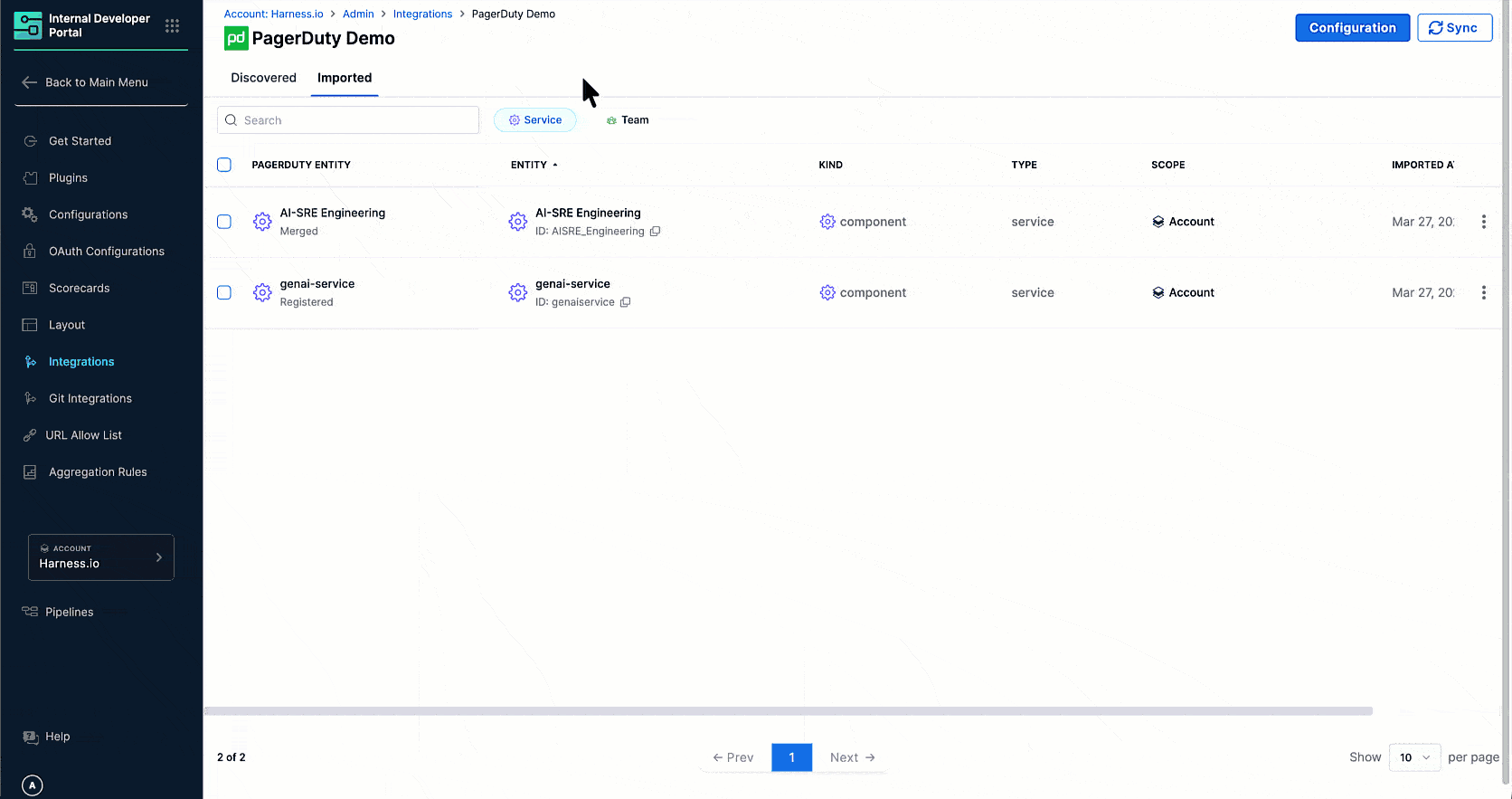Check the genai-service row checkbox
Screen dimensions: 1512x799
pos(224,292)
